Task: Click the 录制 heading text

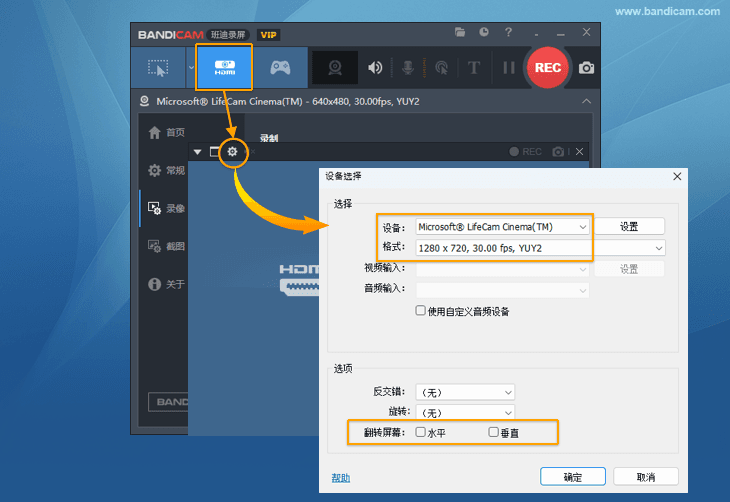Action: [x=269, y=138]
